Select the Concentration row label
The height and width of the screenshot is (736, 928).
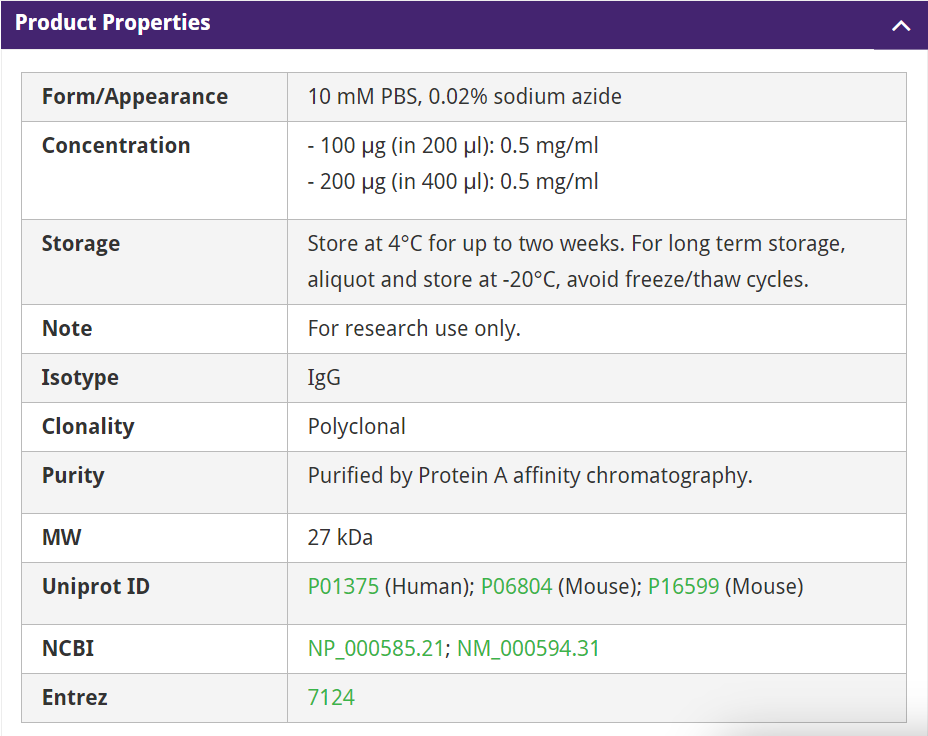(116, 145)
